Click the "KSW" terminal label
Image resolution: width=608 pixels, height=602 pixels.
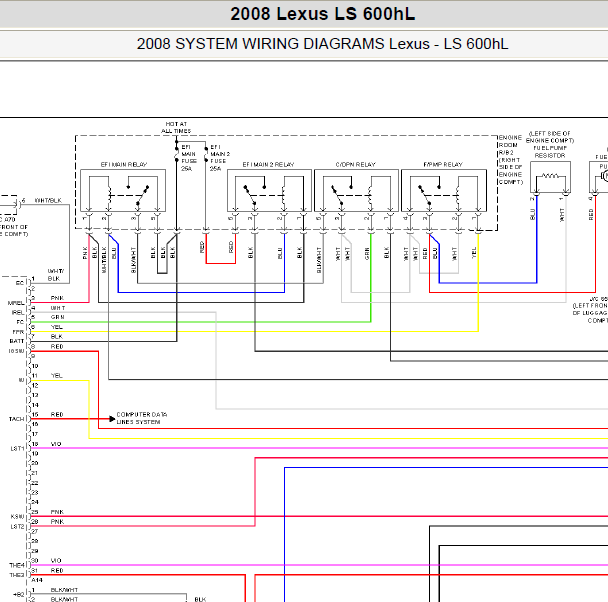point(17,517)
